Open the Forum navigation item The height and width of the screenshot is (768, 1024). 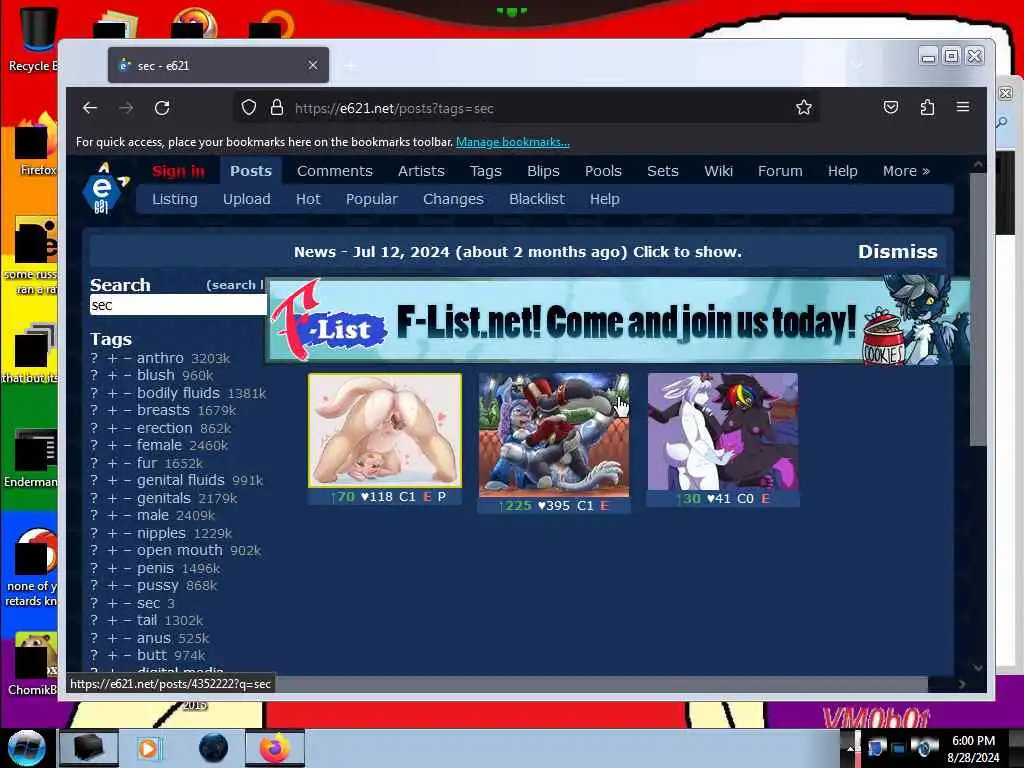pos(780,171)
